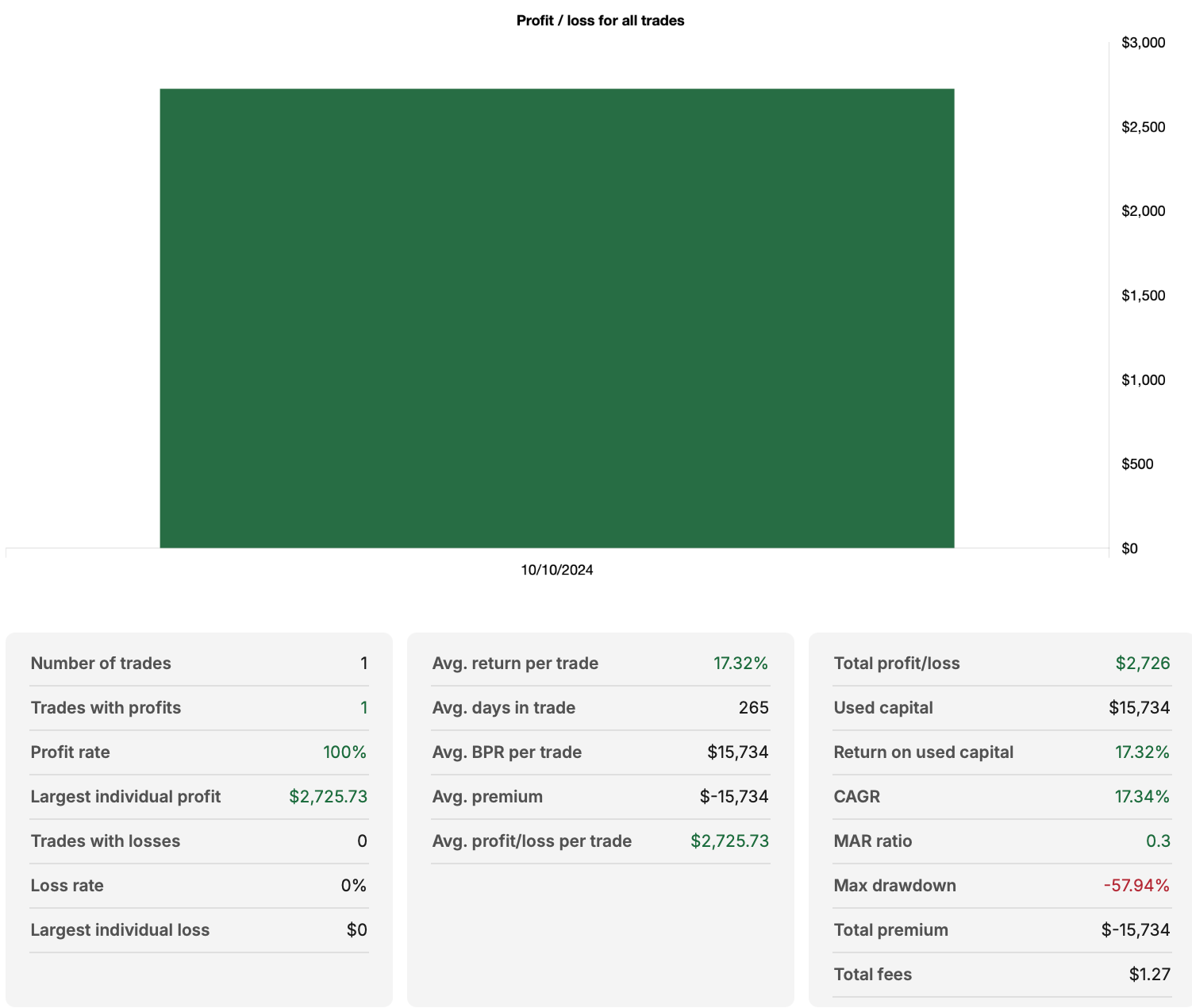Screen dimensions: 1192x1008
Task: Select the 'Avg. BPR per trade' amount
Action: coord(739,752)
